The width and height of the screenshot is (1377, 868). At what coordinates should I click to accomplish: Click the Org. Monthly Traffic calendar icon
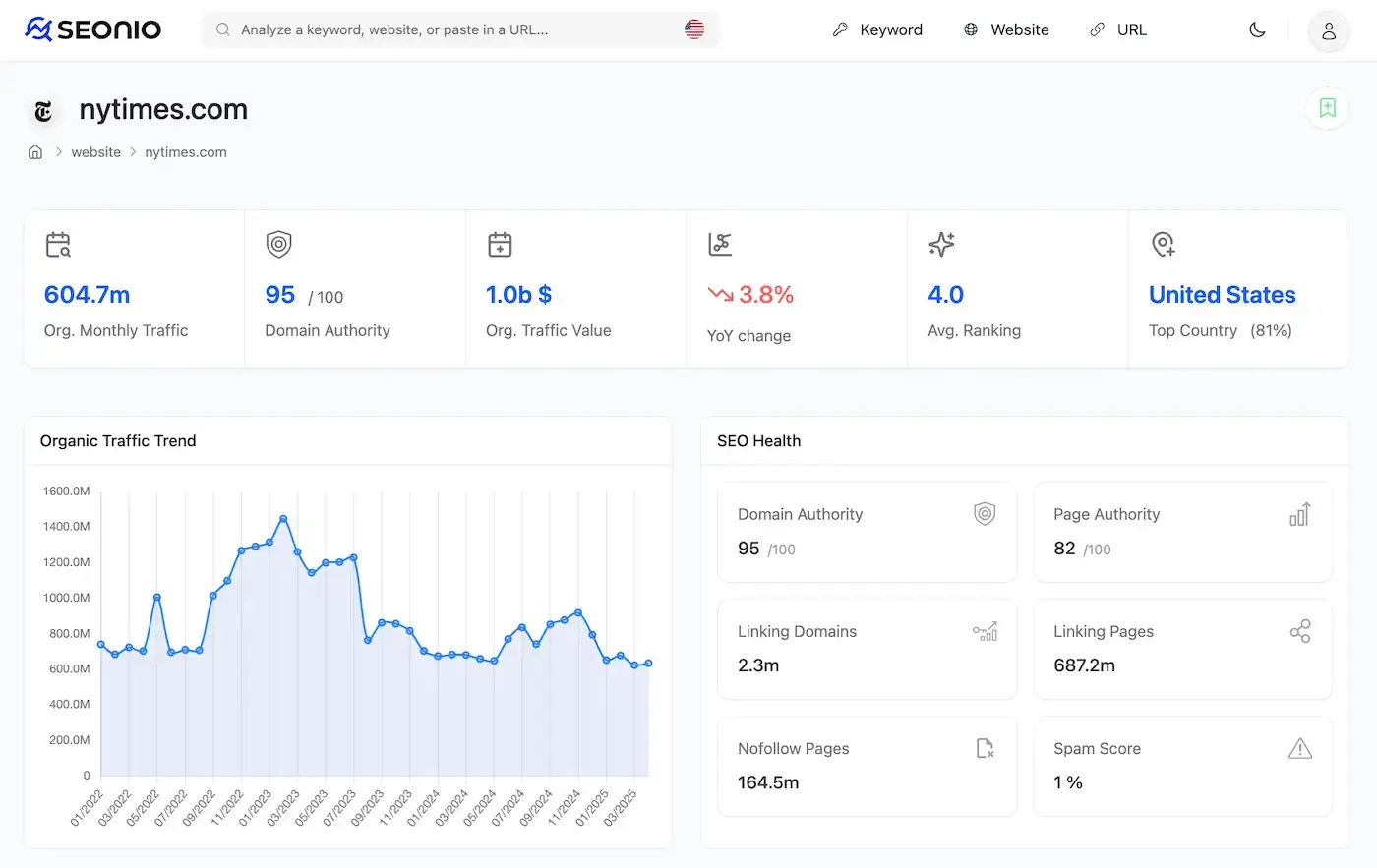pos(58,245)
